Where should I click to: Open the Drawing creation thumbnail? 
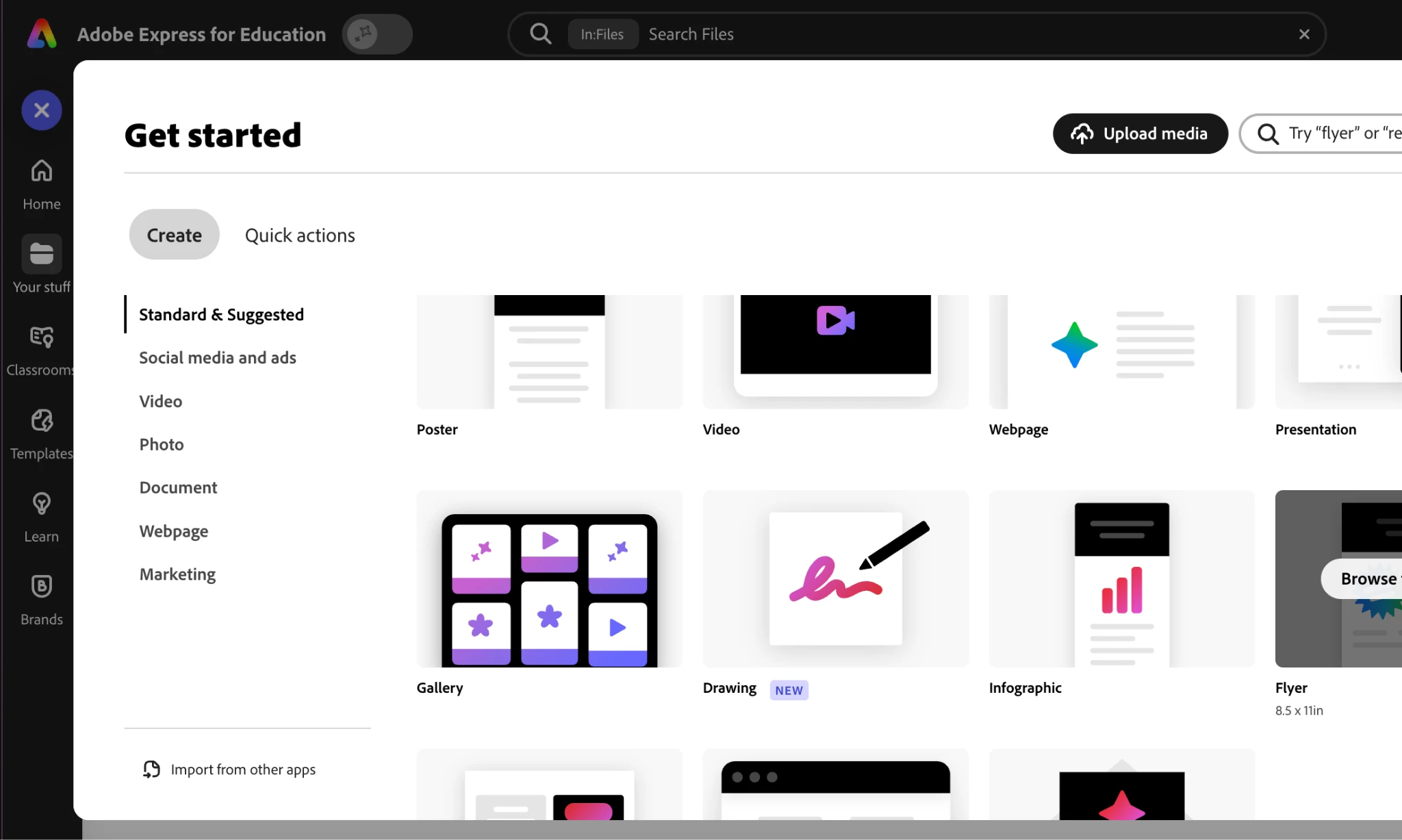(835, 578)
